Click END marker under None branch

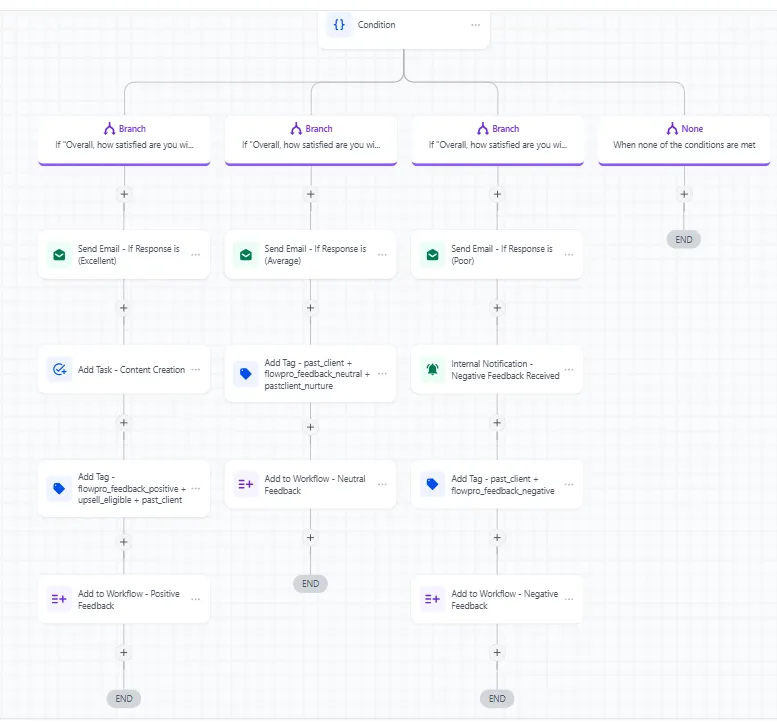684,240
